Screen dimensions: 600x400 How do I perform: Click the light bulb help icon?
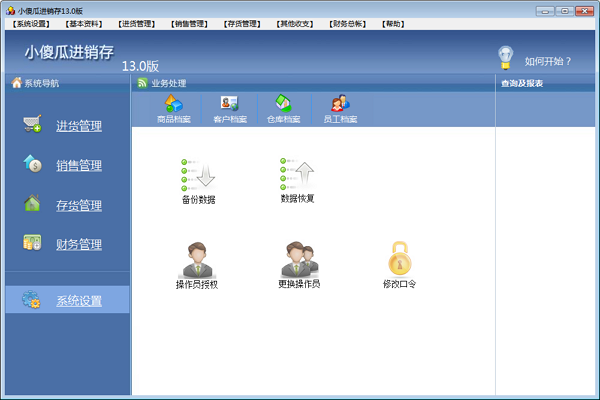pyautogui.click(x=505, y=58)
